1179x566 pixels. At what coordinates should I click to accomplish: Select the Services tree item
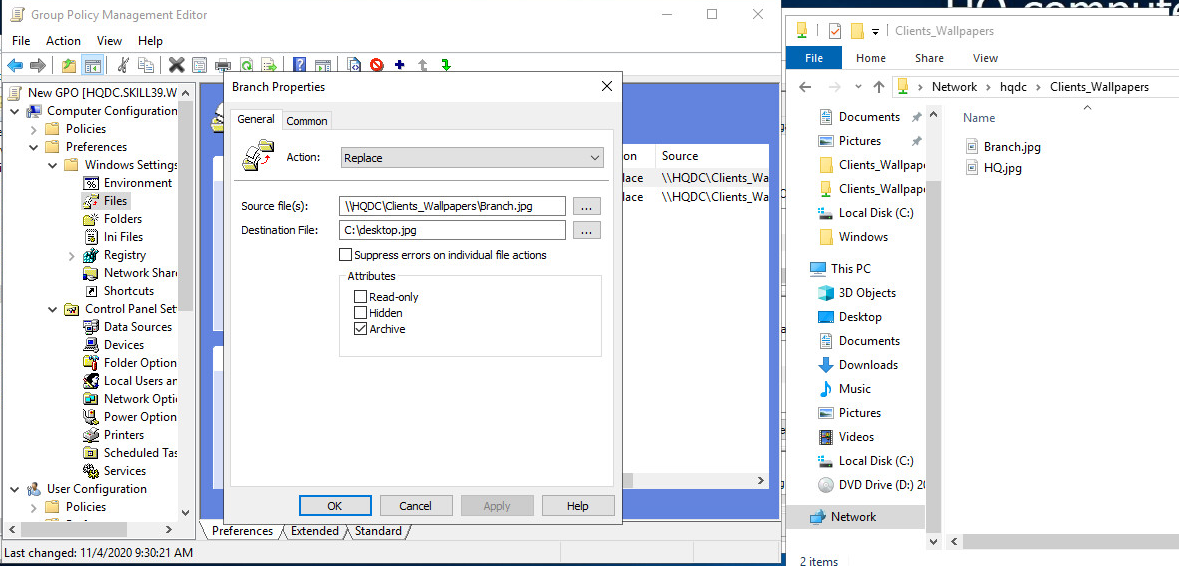coord(125,471)
